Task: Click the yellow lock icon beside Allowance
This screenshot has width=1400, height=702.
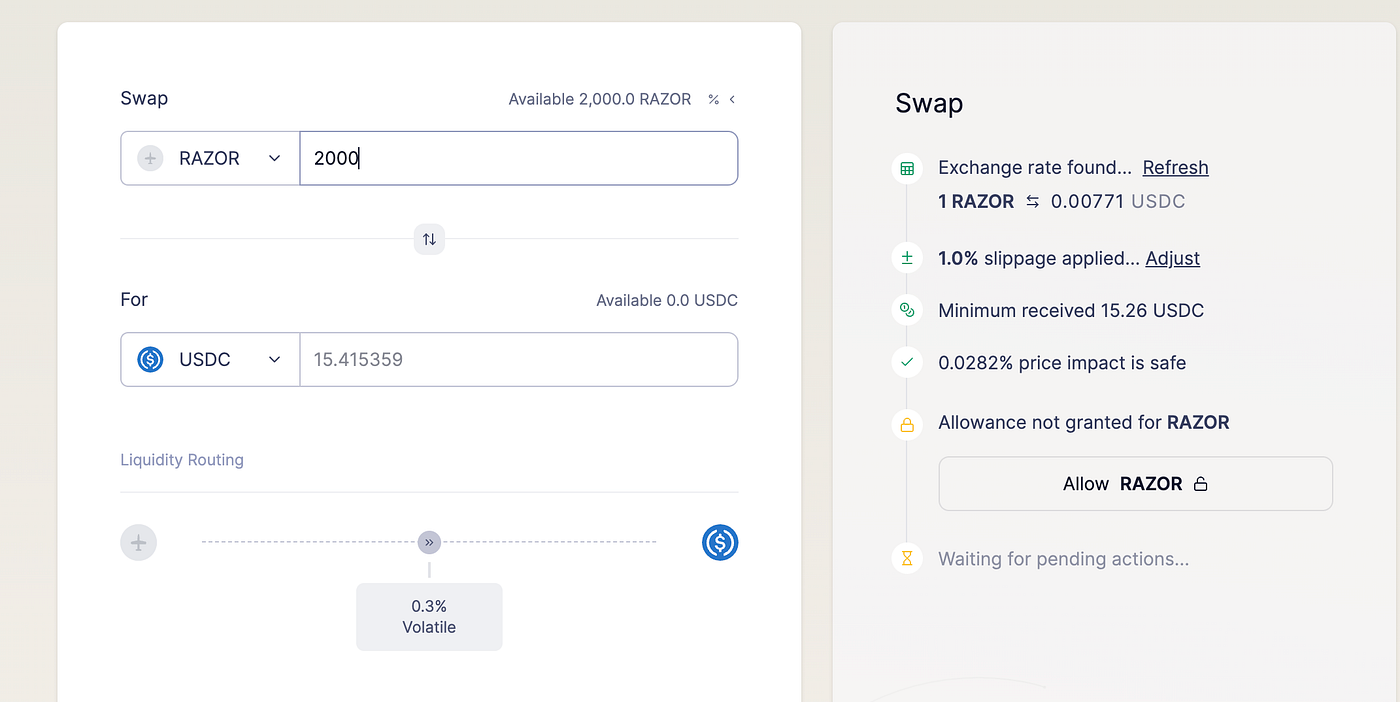Action: click(x=907, y=424)
